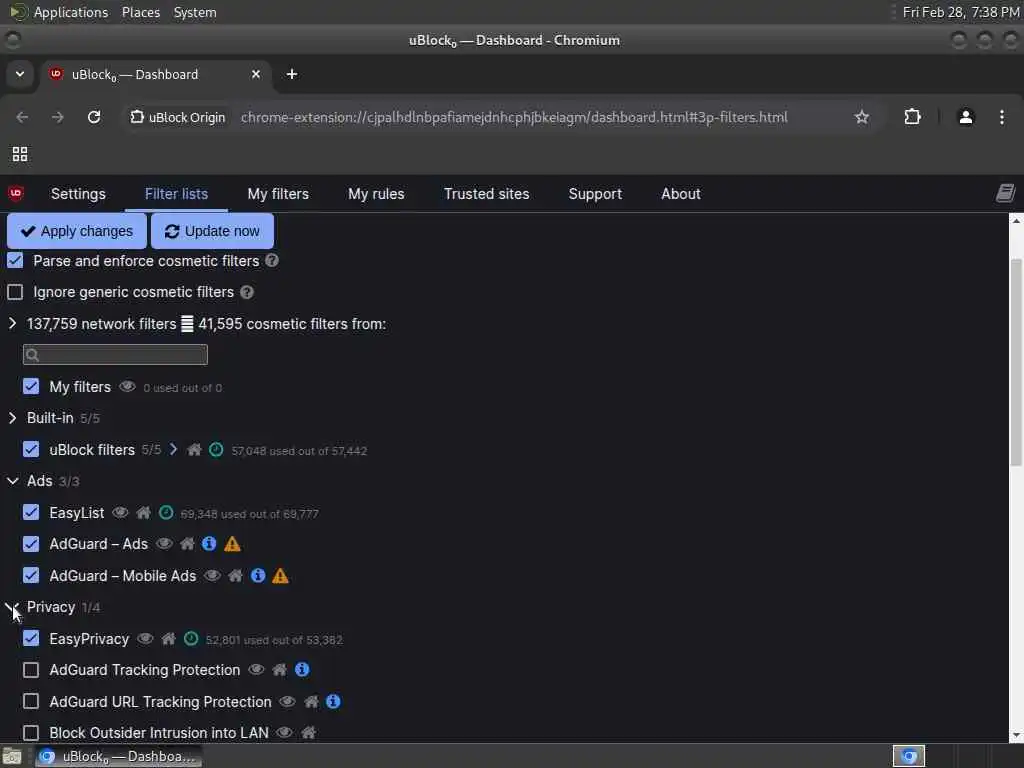View EasyList content via eye icon
Image resolution: width=1024 pixels, height=768 pixels.
pyautogui.click(x=120, y=513)
